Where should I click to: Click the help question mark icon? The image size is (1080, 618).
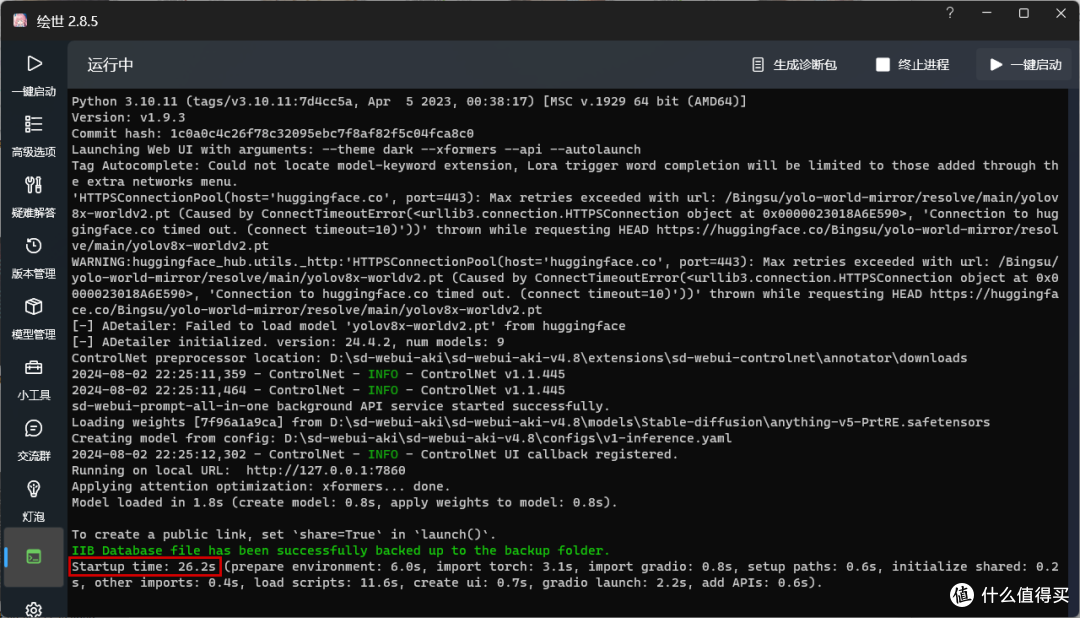pyautogui.click(x=950, y=13)
